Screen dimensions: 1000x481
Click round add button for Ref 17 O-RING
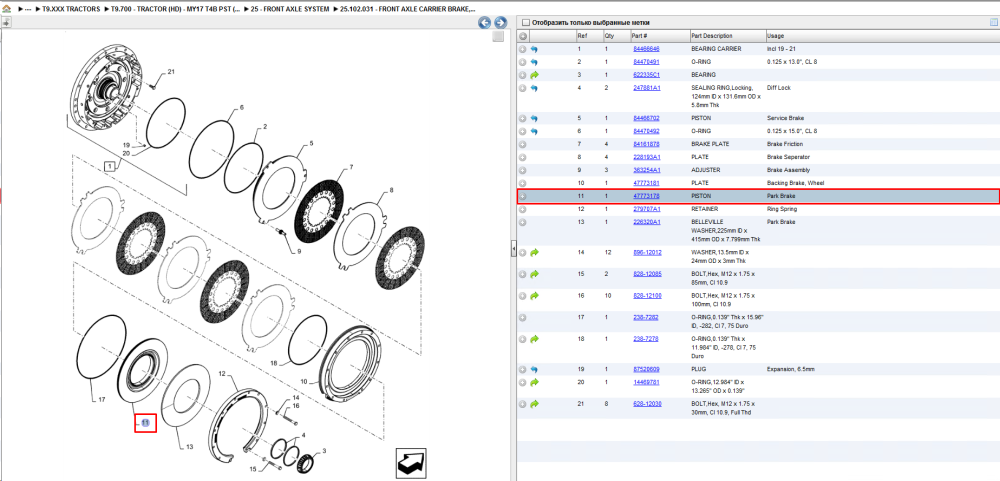coord(522,318)
